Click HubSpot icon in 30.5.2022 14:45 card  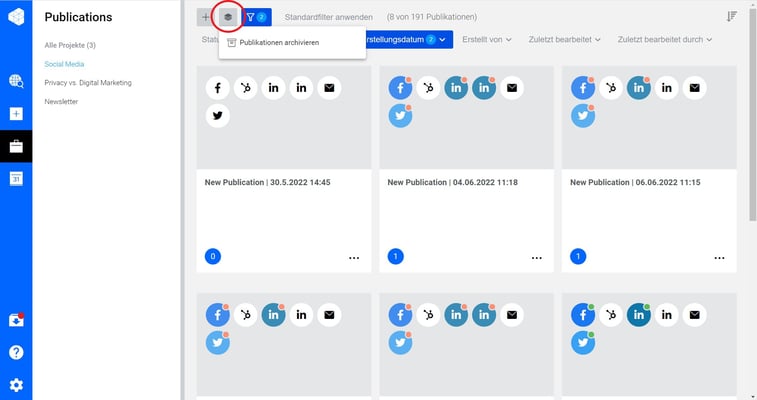(x=246, y=88)
